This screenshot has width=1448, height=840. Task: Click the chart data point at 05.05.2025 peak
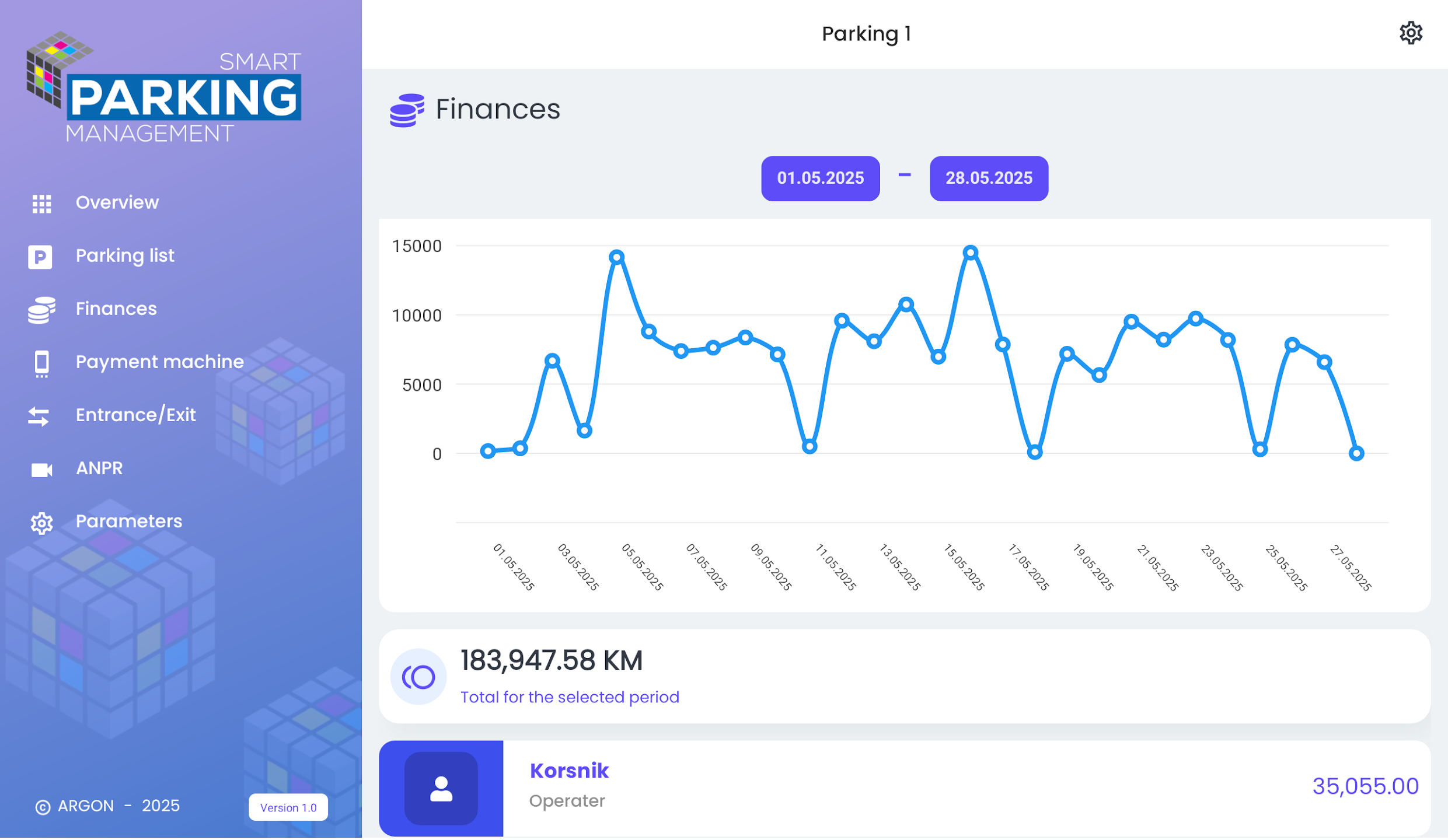coord(617,257)
